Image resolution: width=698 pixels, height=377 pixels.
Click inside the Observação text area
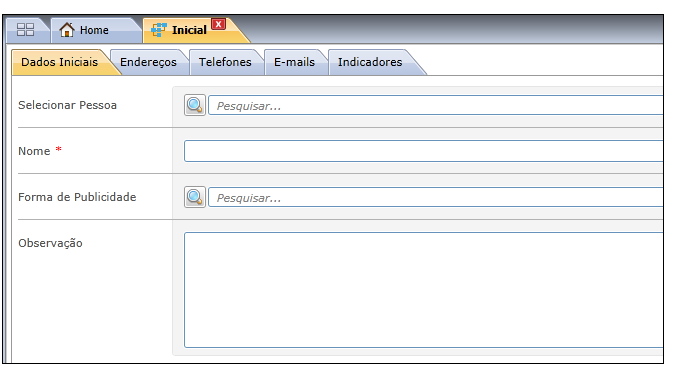423,290
